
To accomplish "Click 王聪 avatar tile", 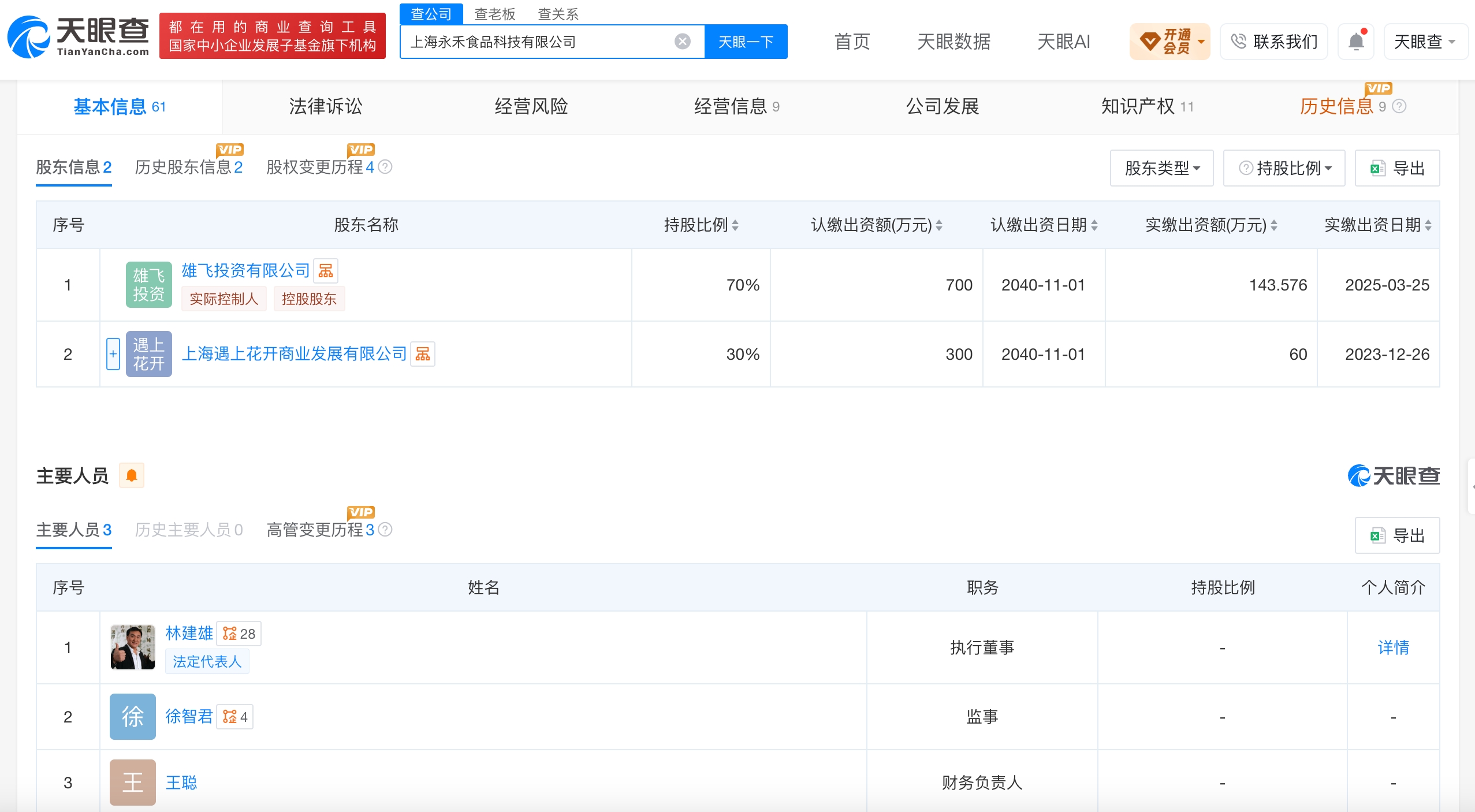I will (133, 783).
